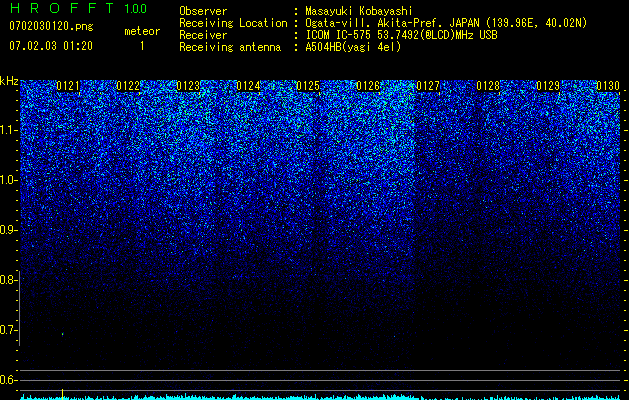Click the 1.0.0 version number
Screen dimensions: 629x400
(135, 9)
